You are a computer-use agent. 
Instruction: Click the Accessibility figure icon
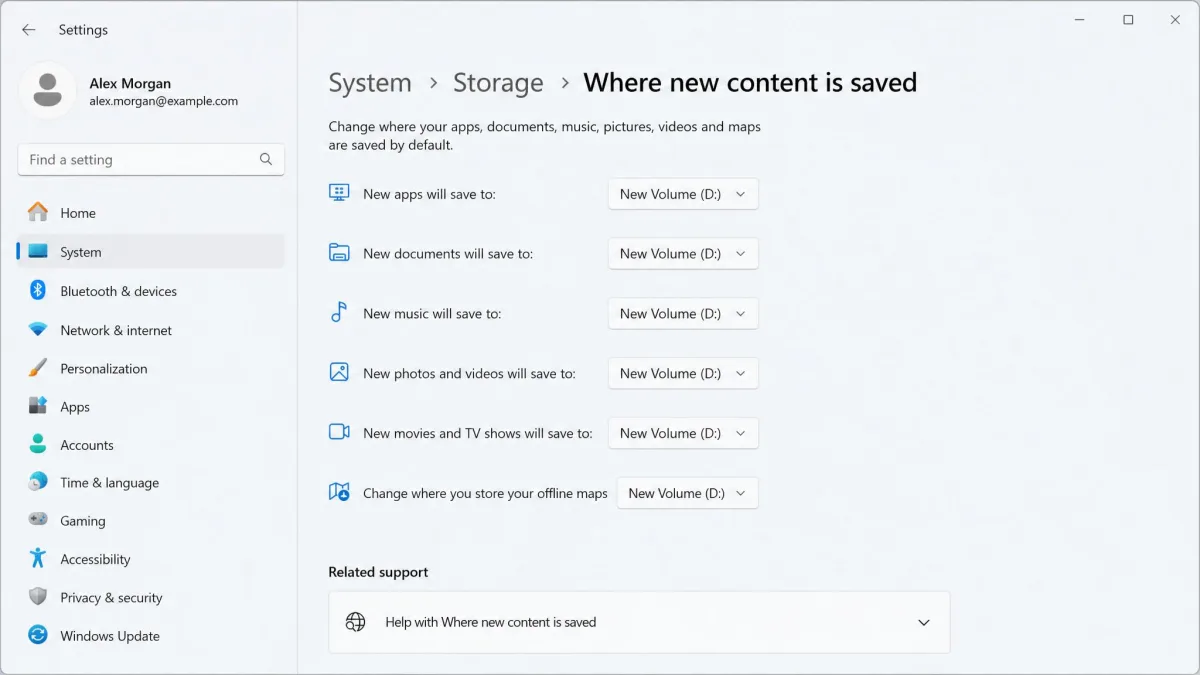pos(38,558)
